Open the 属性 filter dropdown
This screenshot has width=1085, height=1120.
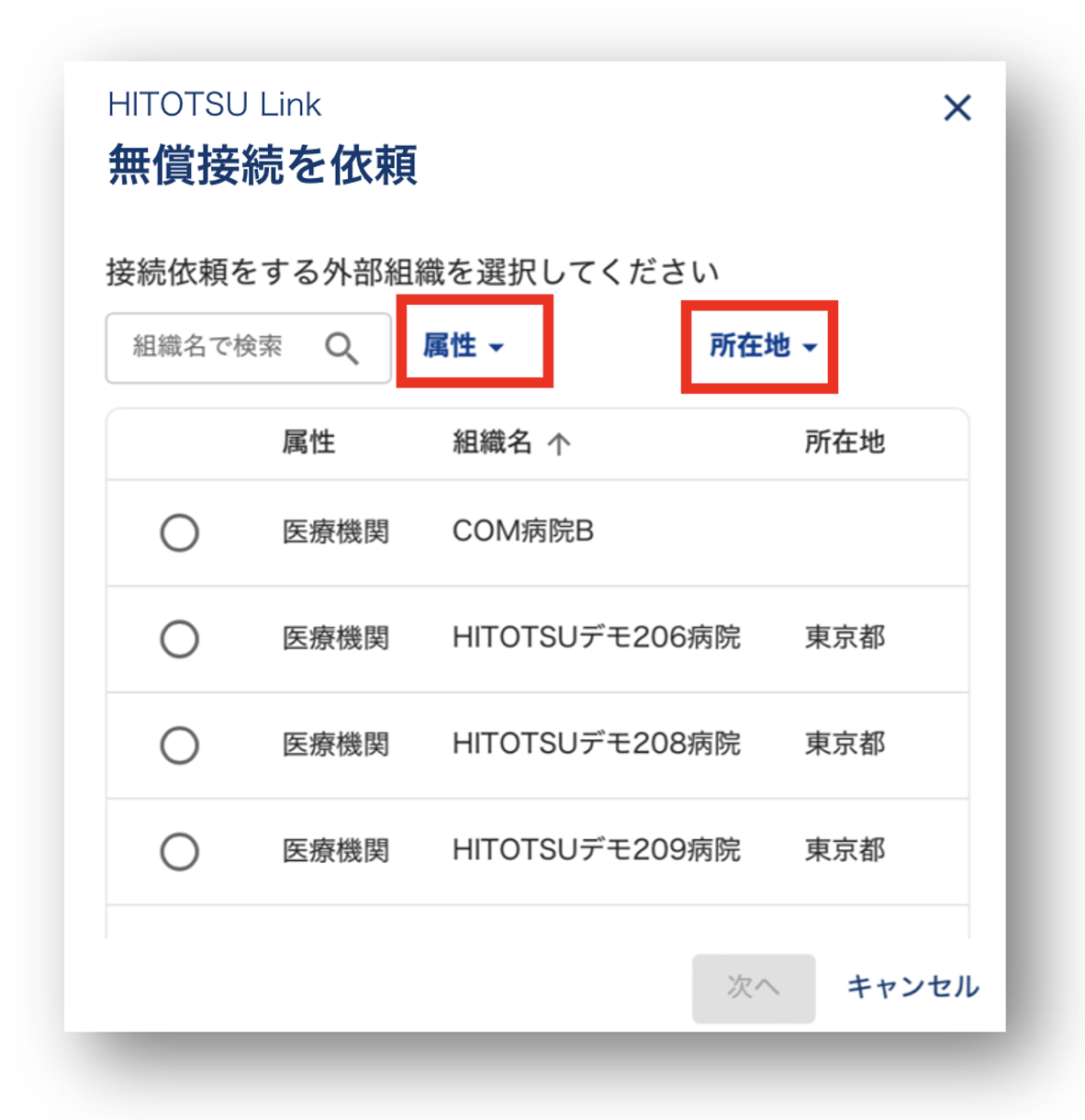click(464, 346)
